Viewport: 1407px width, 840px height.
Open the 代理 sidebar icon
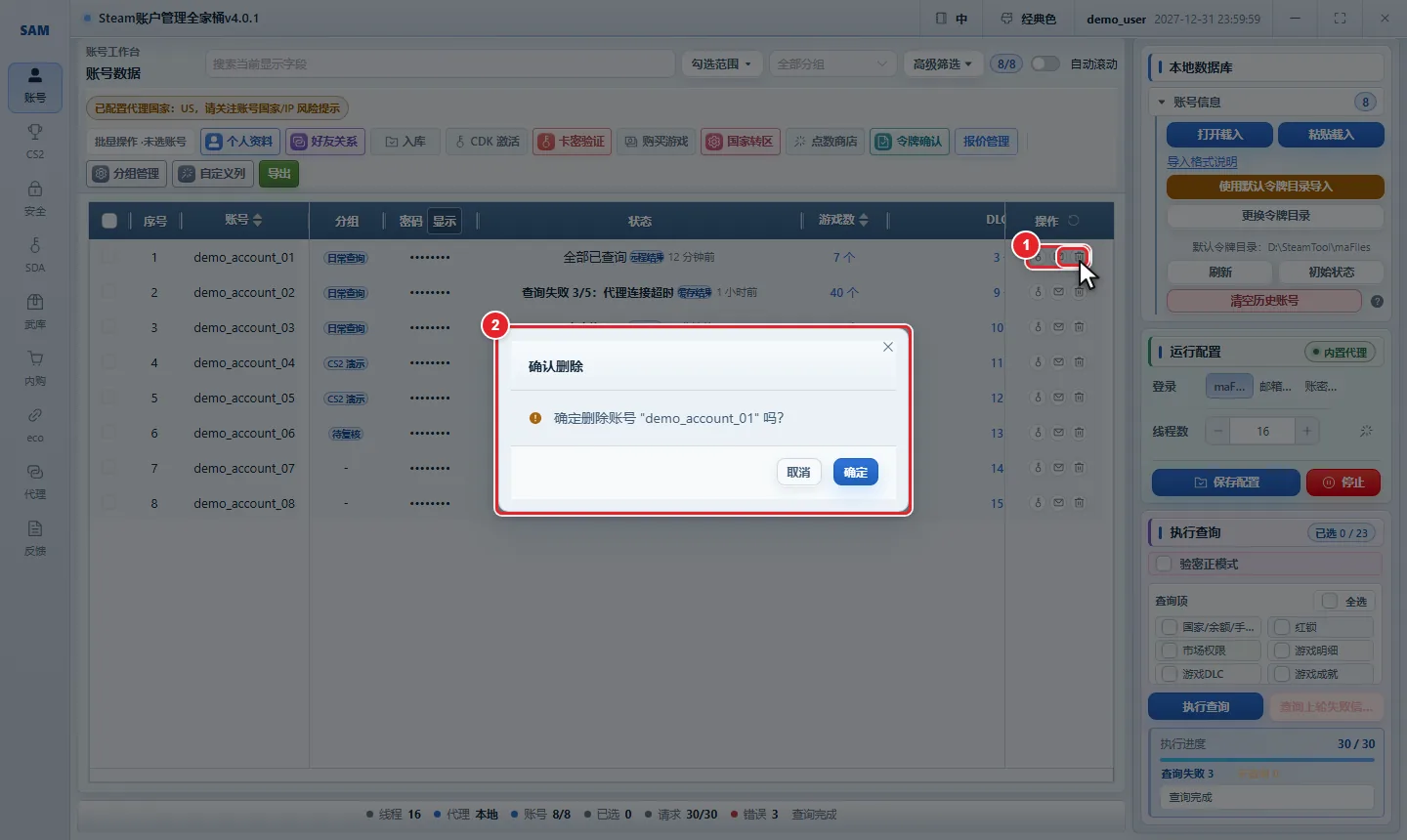35,481
